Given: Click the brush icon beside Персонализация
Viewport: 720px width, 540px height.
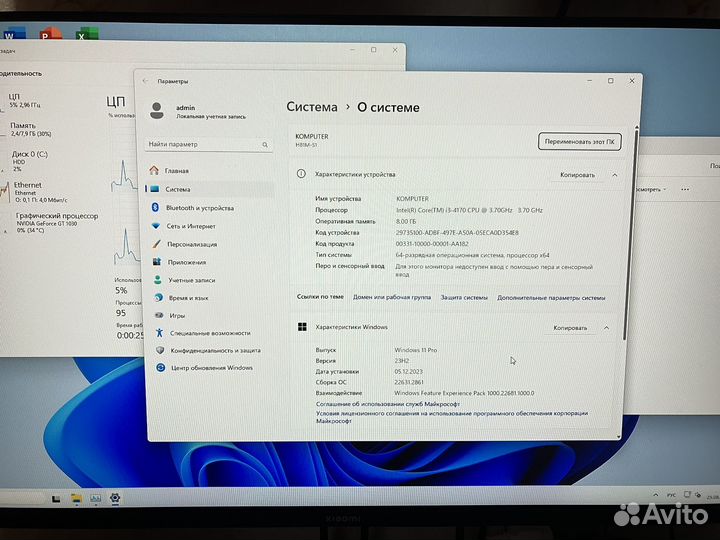Looking at the screenshot, I should (x=157, y=244).
